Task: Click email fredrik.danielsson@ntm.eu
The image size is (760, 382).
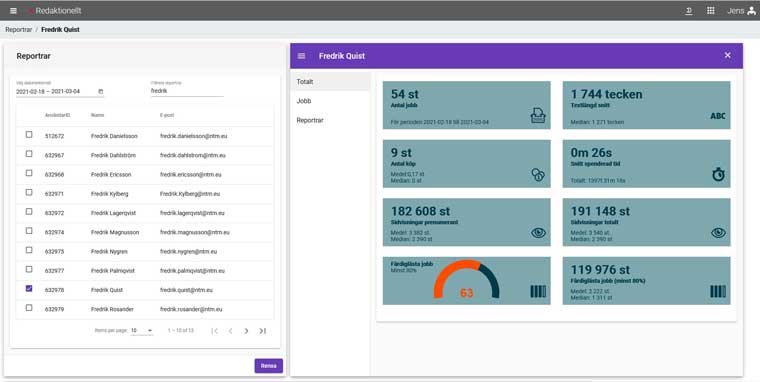Action: (x=193, y=136)
